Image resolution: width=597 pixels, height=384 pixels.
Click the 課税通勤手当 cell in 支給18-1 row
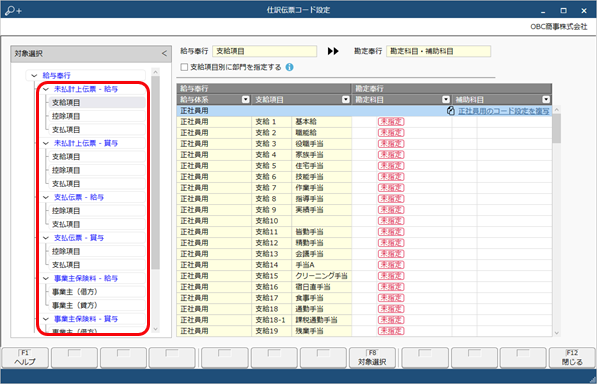[322, 320]
